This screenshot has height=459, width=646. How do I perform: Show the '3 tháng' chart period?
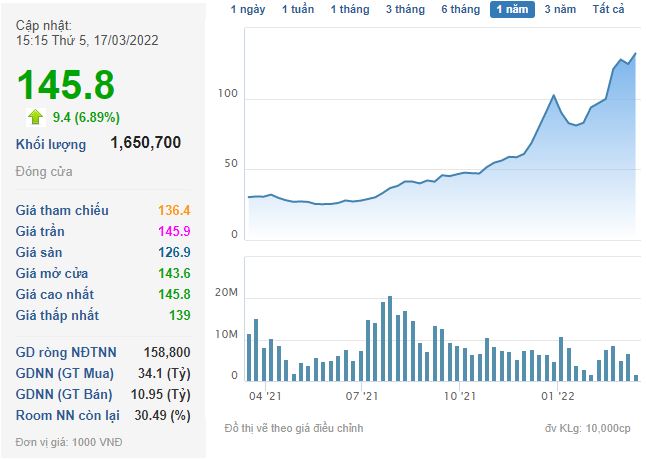point(404,10)
